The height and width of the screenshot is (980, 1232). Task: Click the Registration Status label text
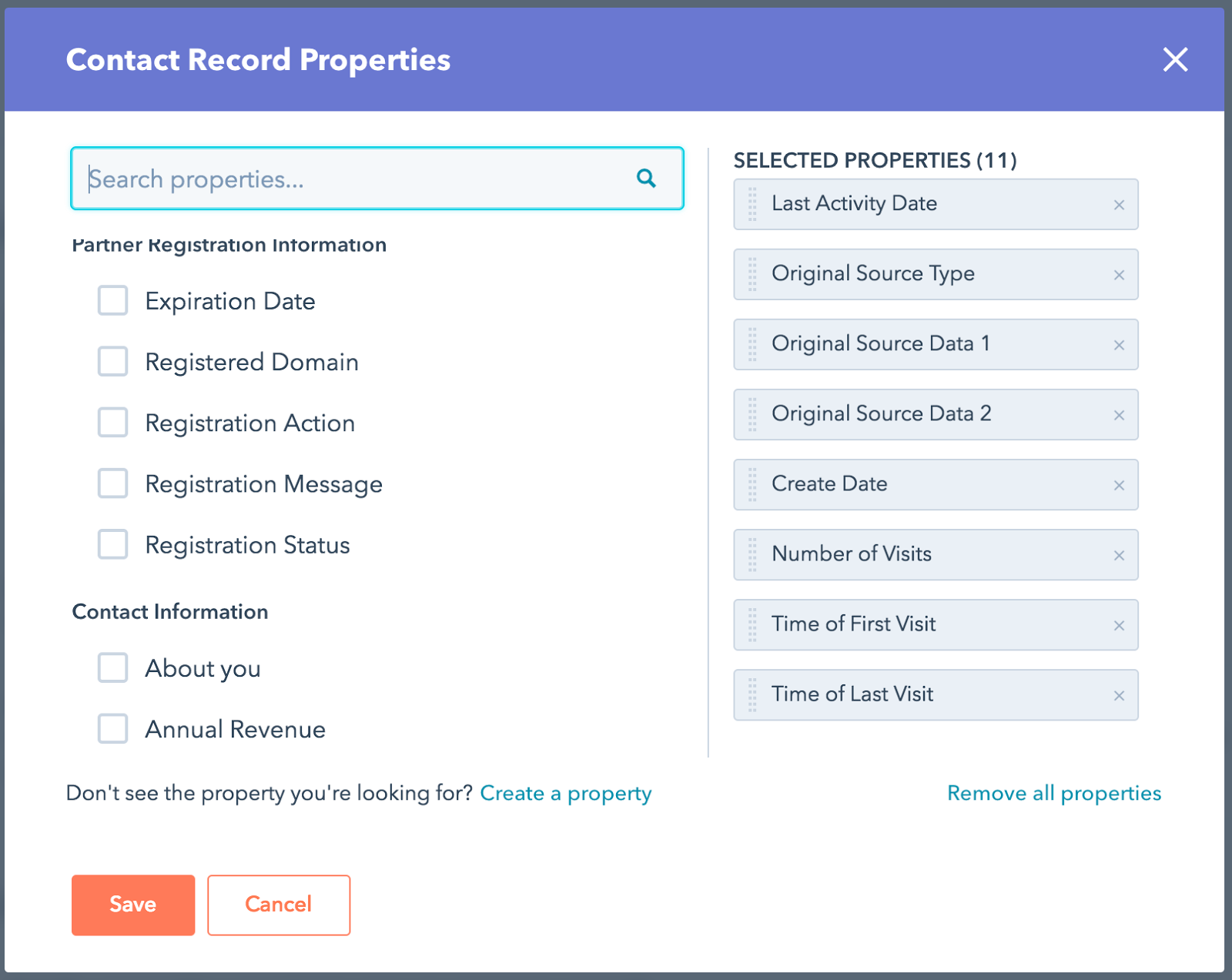click(247, 545)
